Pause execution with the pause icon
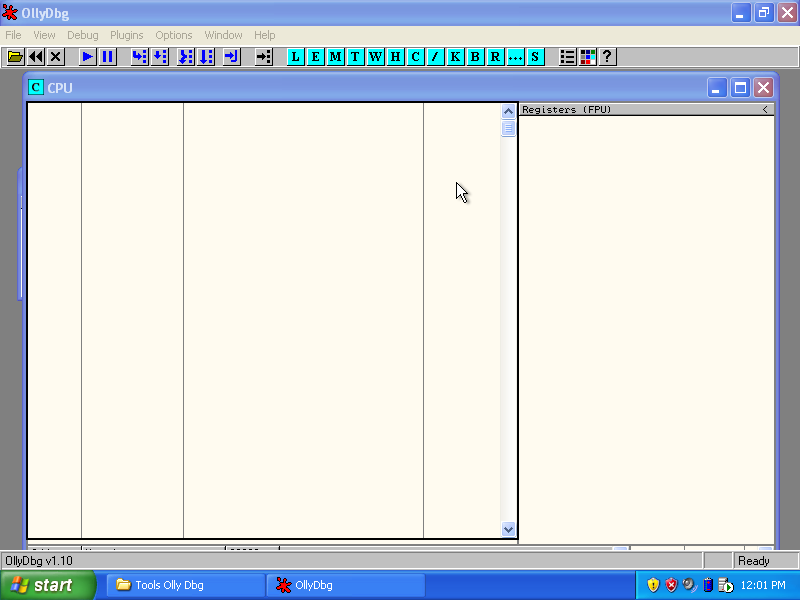Image resolution: width=800 pixels, height=600 pixels. (x=108, y=57)
